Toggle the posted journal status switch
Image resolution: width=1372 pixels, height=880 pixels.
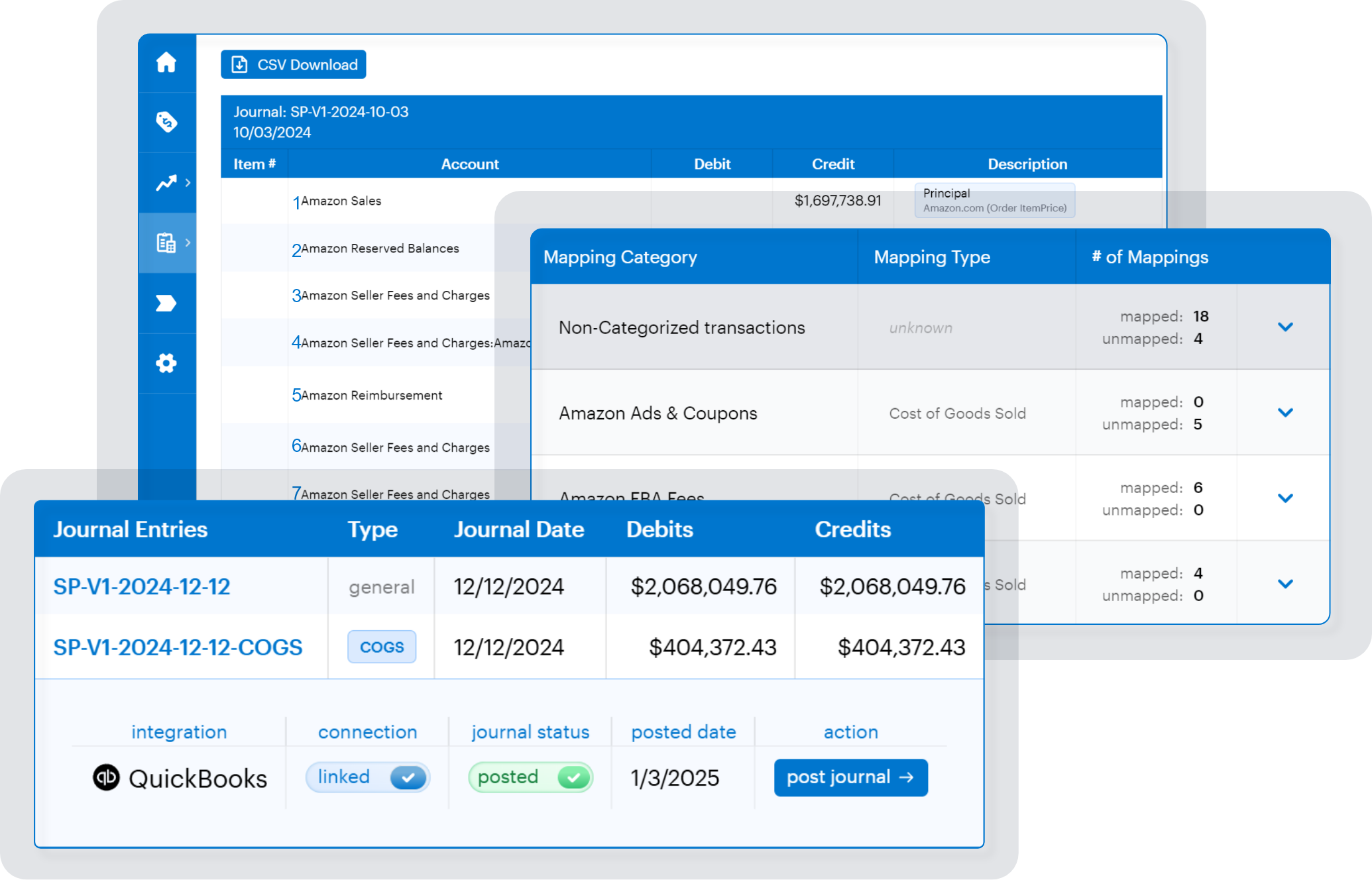pyautogui.click(x=531, y=777)
